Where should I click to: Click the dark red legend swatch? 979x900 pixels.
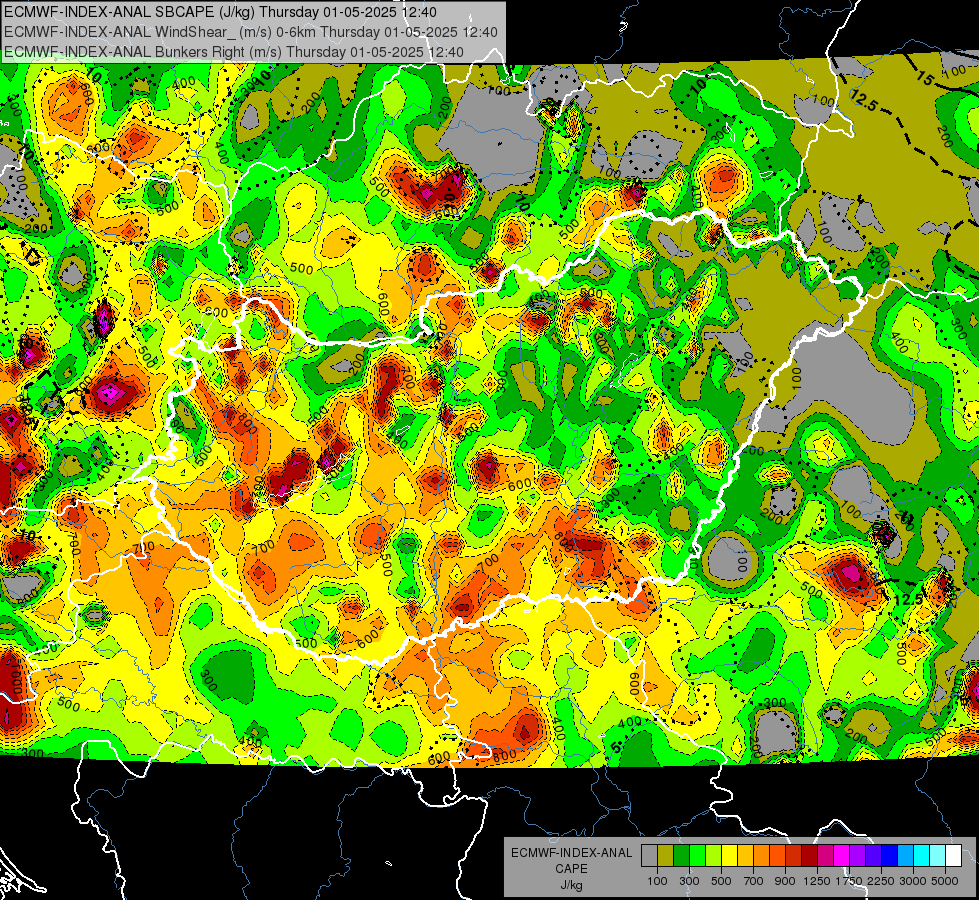point(810,855)
